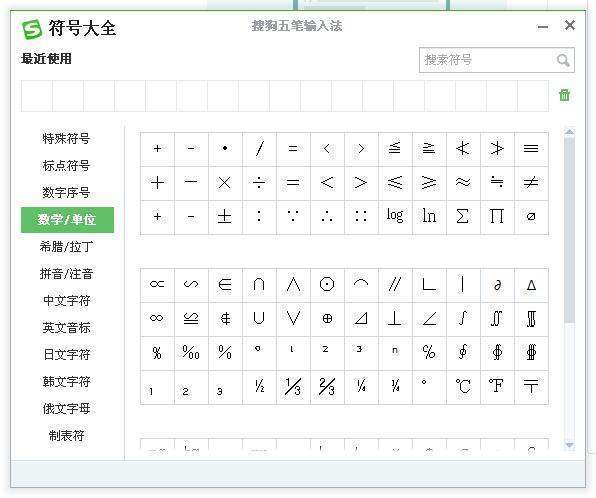Insert the ∬ double integral symbol
This screenshot has width=596, height=498.
(497, 319)
